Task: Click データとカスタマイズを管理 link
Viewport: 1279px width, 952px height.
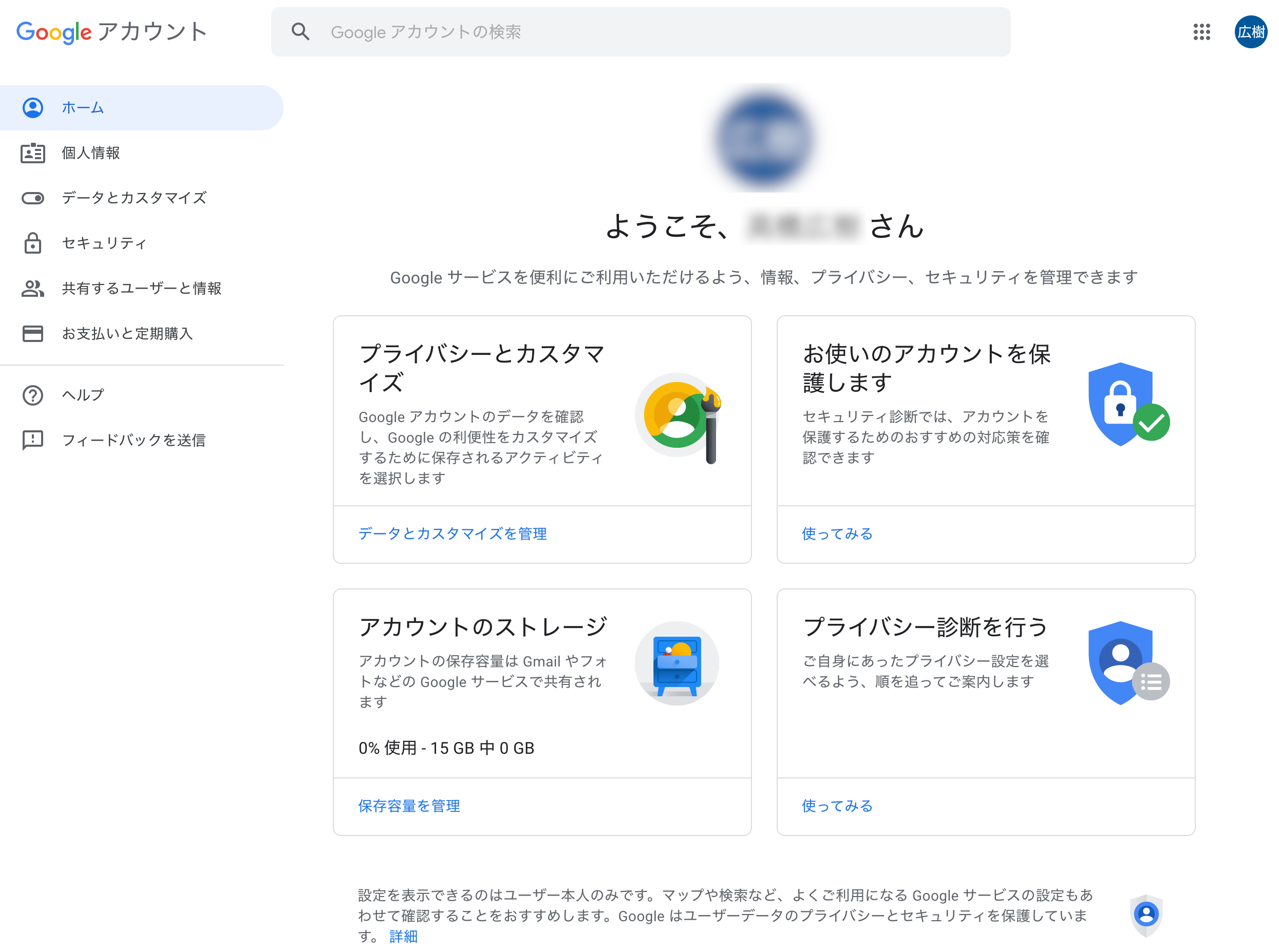Action: coord(452,534)
